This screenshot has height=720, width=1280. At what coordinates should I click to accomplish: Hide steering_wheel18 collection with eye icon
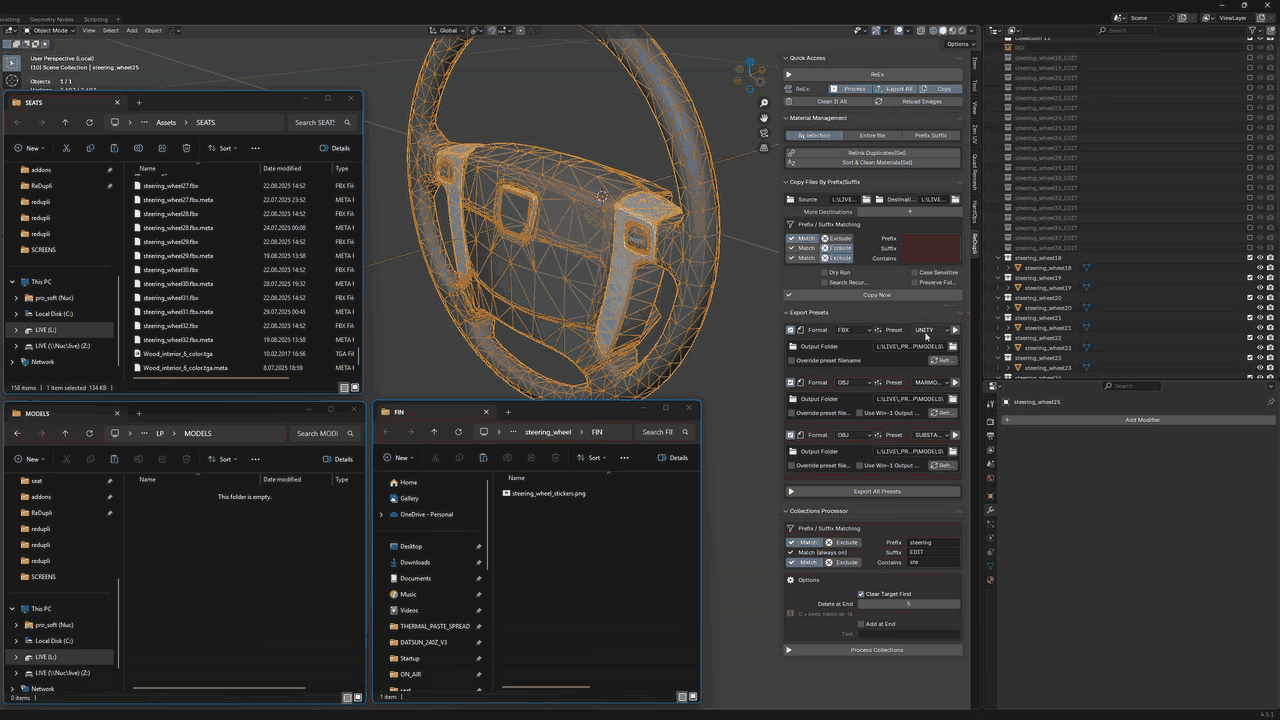[1260, 258]
